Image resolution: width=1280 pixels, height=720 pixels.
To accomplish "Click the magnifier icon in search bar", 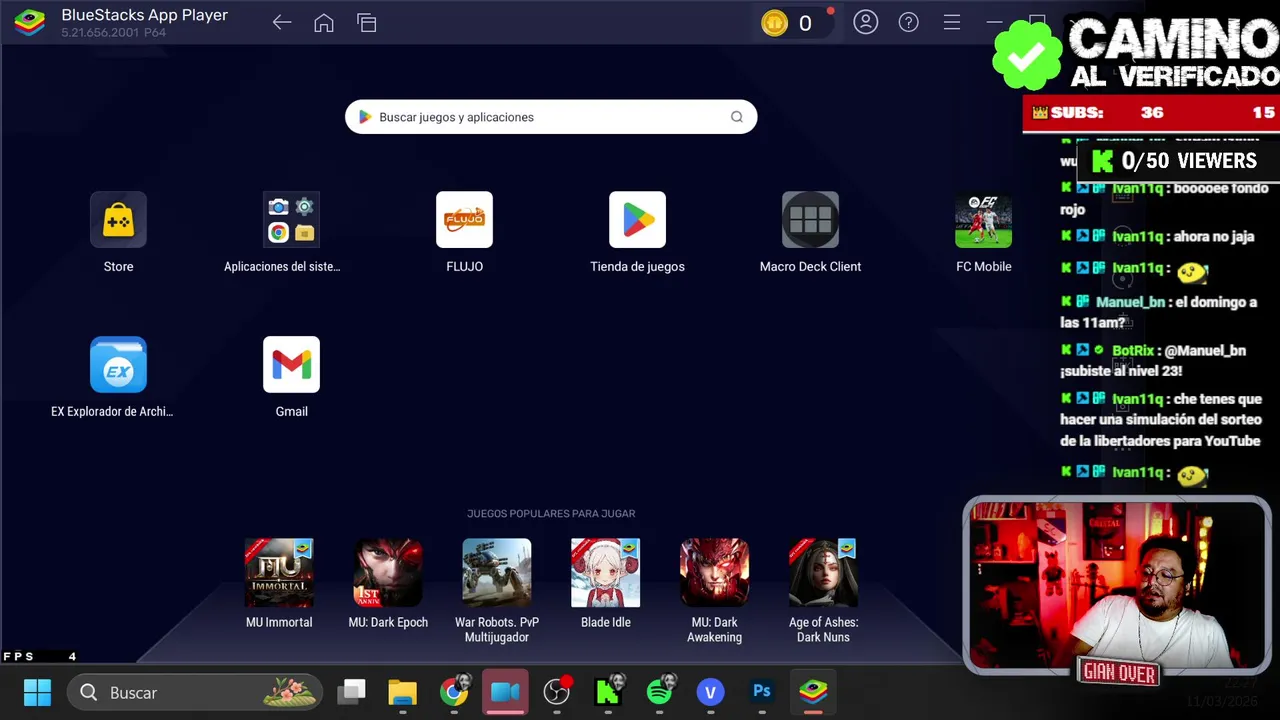I will (737, 117).
